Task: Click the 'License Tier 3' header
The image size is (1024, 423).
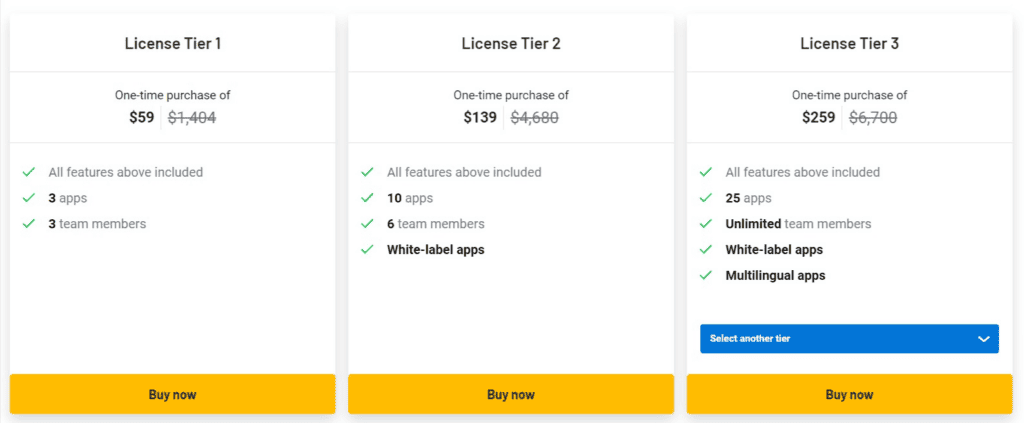Action: pos(850,43)
